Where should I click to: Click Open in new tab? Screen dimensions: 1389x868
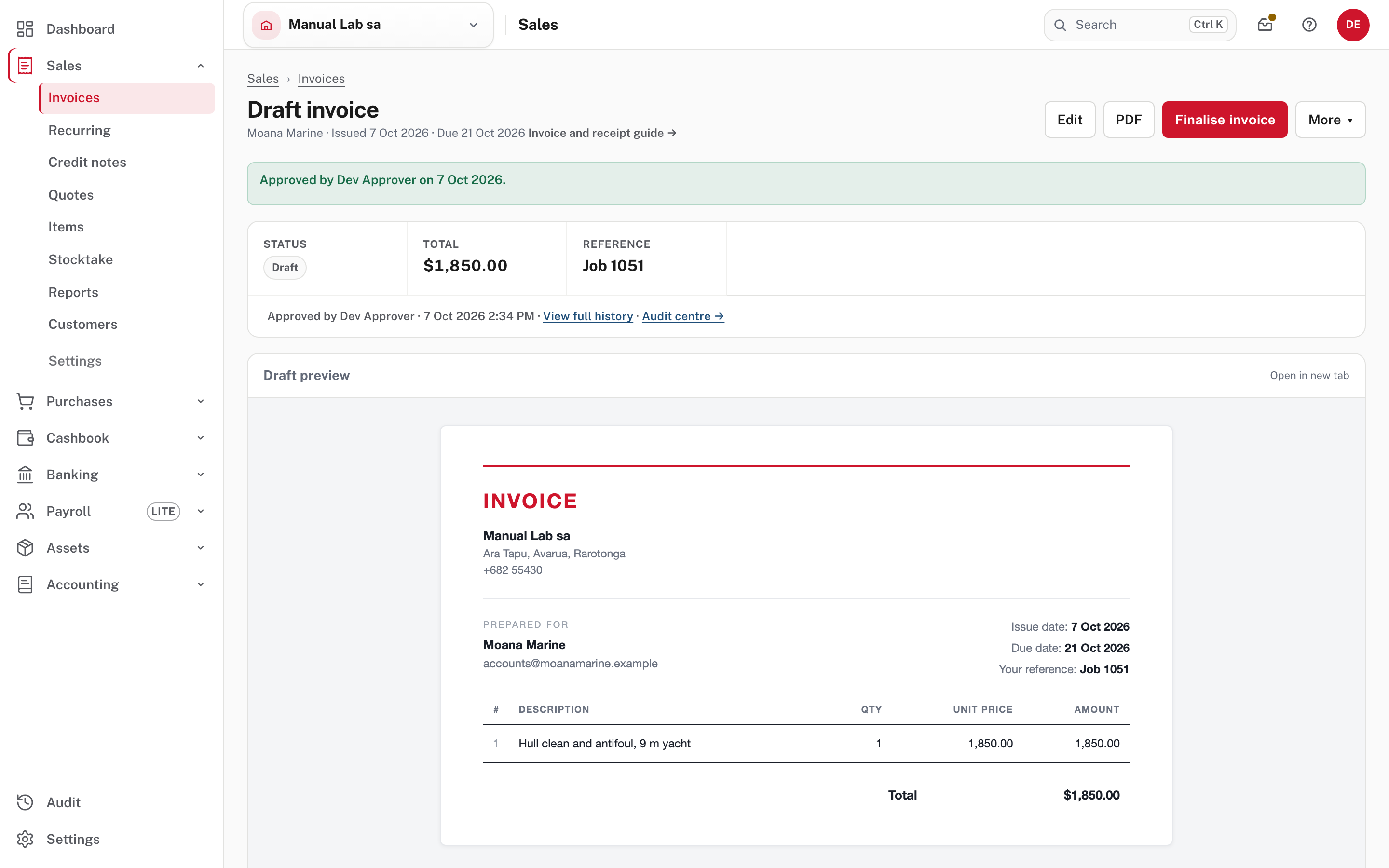(x=1309, y=376)
